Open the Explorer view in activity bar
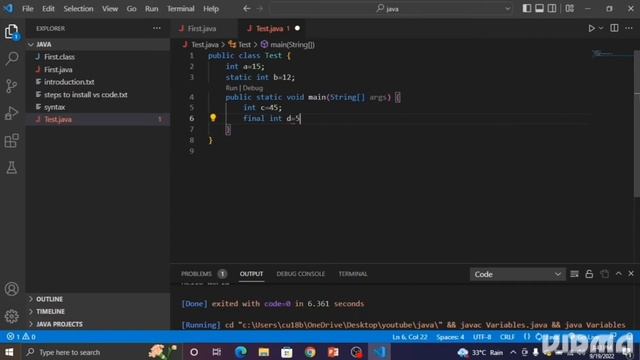The width and height of the screenshot is (640, 360). pos(11,32)
